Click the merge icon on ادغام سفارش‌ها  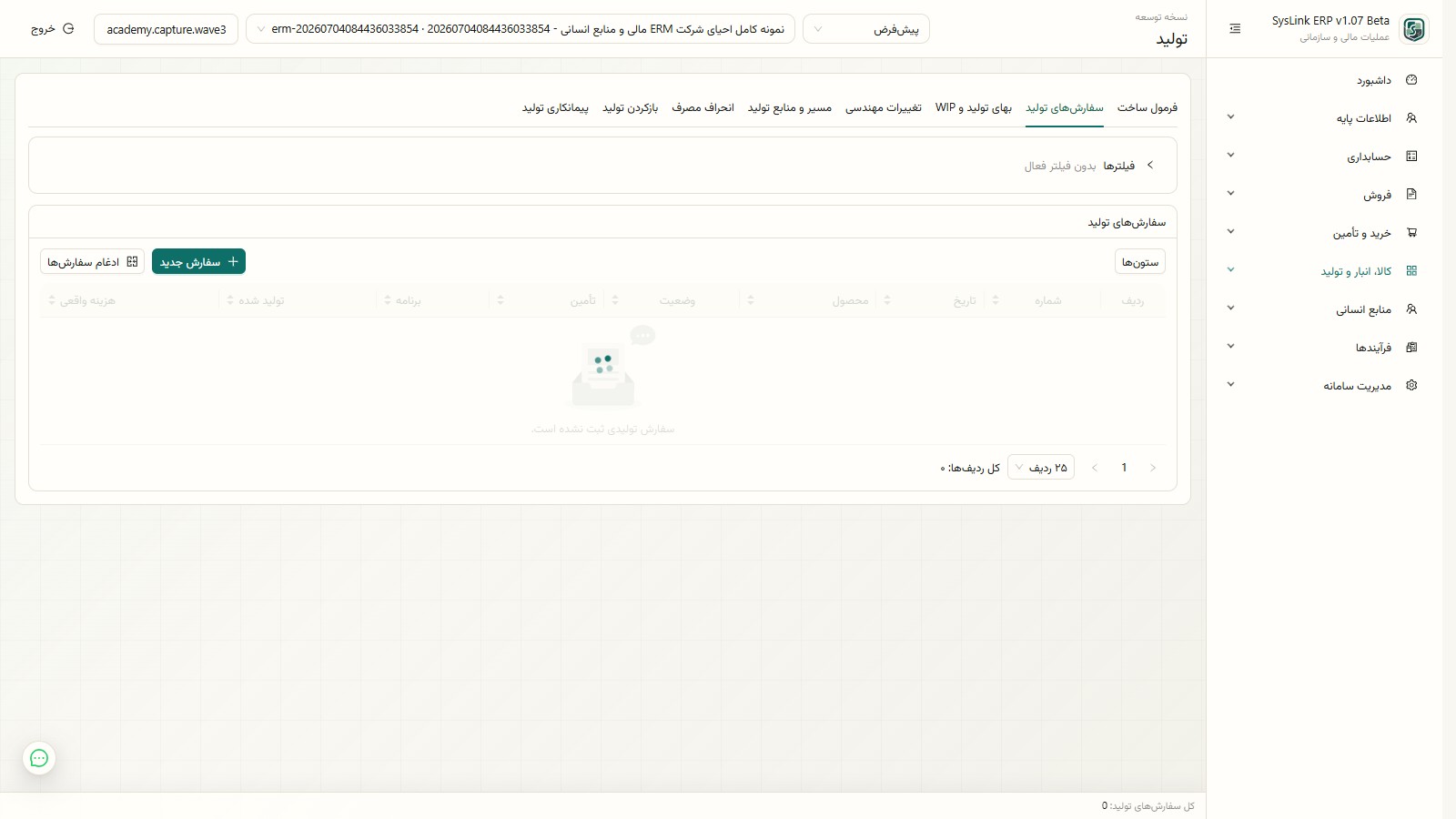tap(132, 261)
